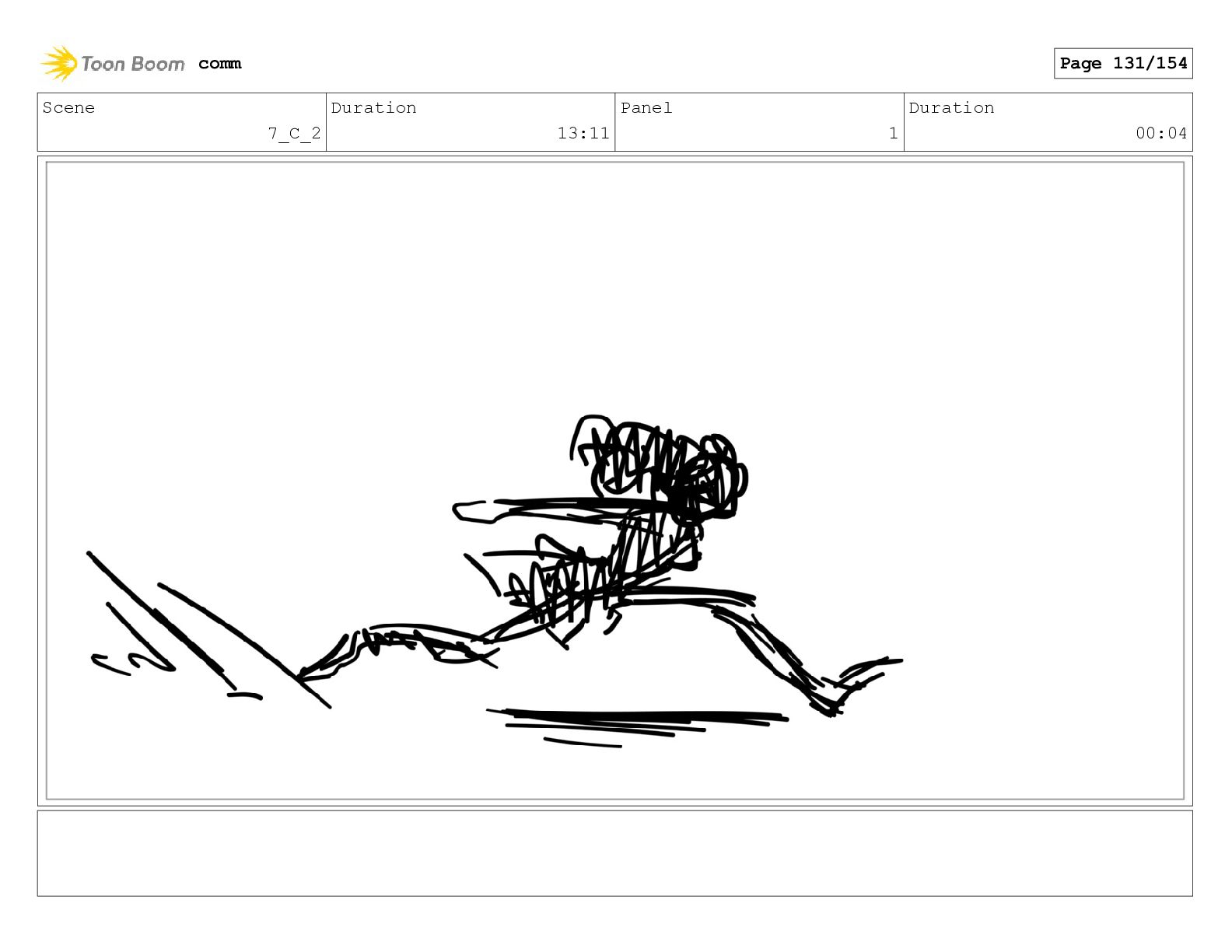The height and width of the screenshot is (952, 1232).
Task: Click the 'Panel' header label
Action: pyautogui.click(x=646, y=107)
